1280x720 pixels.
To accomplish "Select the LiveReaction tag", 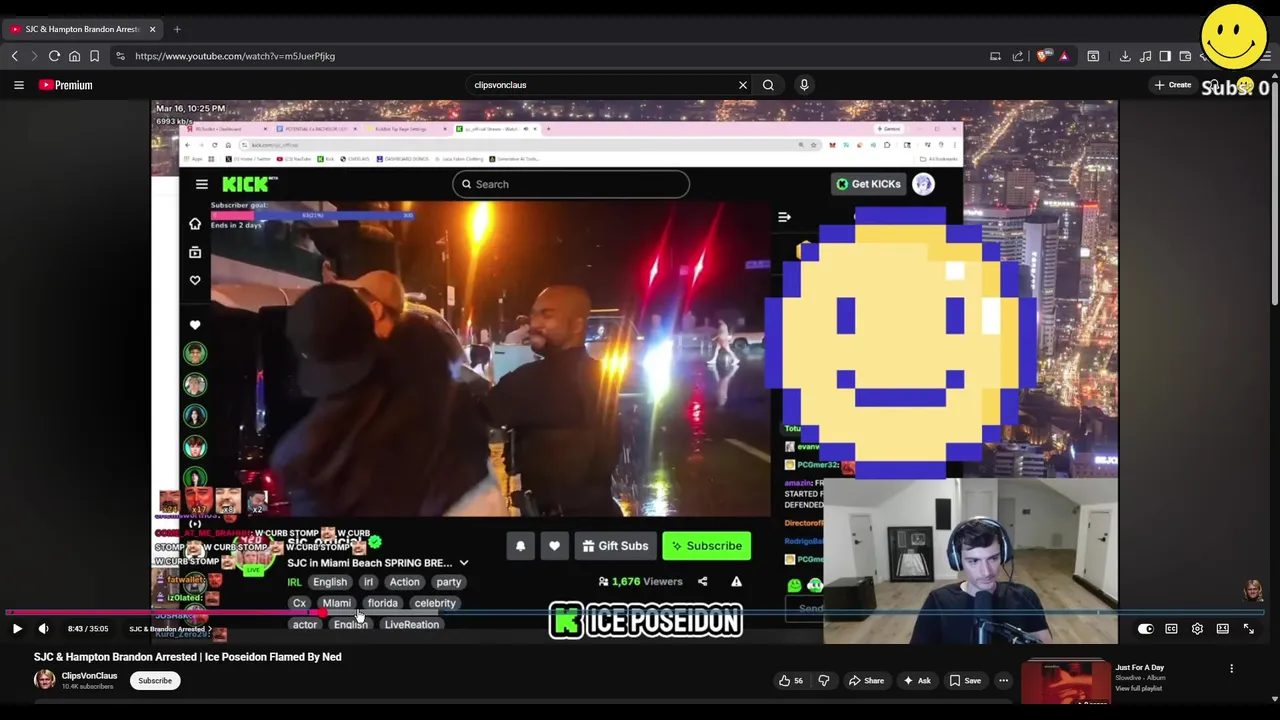I will click(x=412, y=625).
